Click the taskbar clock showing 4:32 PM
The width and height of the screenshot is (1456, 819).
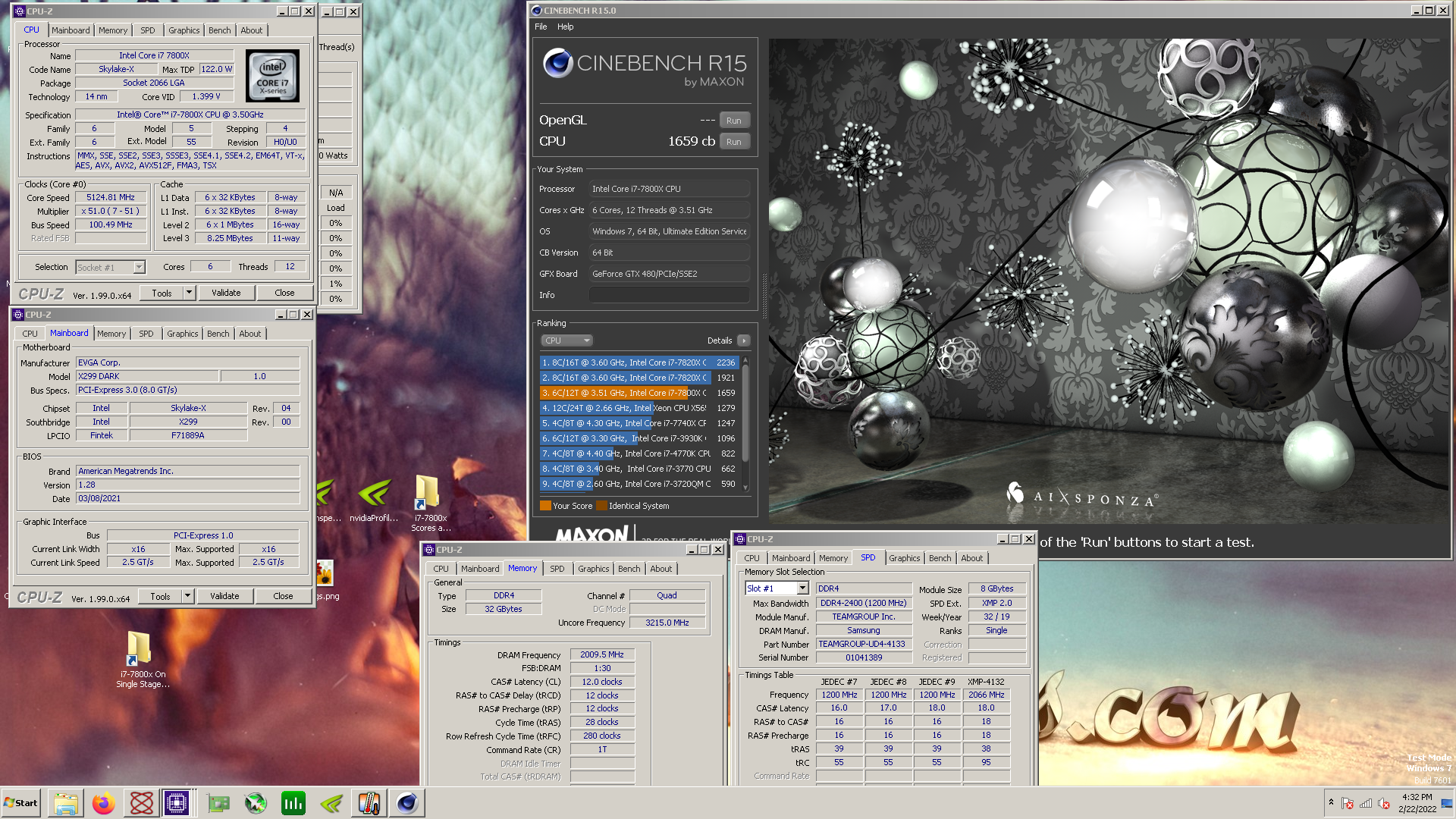pos(1417,803)
